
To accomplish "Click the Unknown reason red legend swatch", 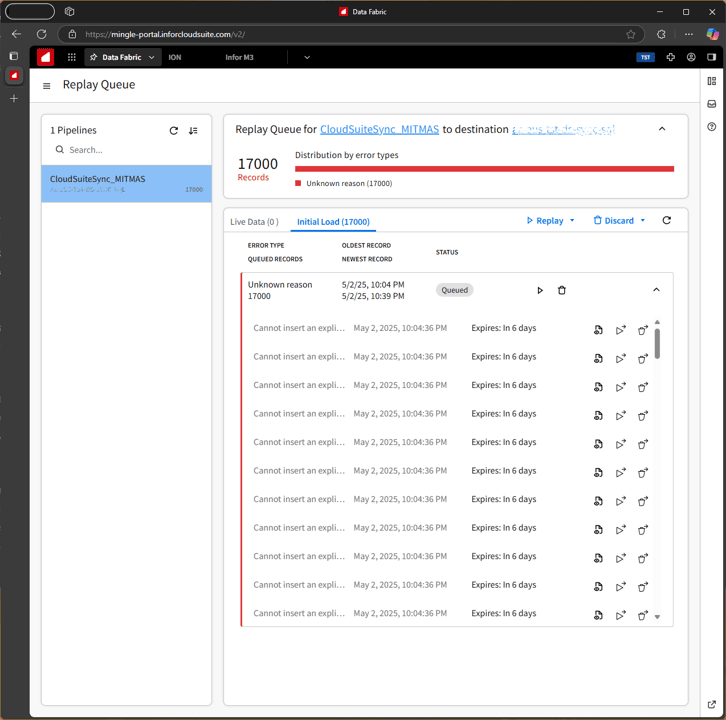I will 298,183.
